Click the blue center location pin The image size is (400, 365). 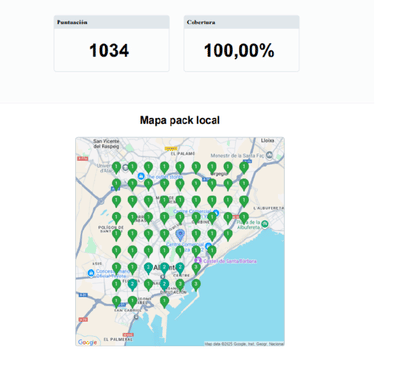(x=180, y=235)
